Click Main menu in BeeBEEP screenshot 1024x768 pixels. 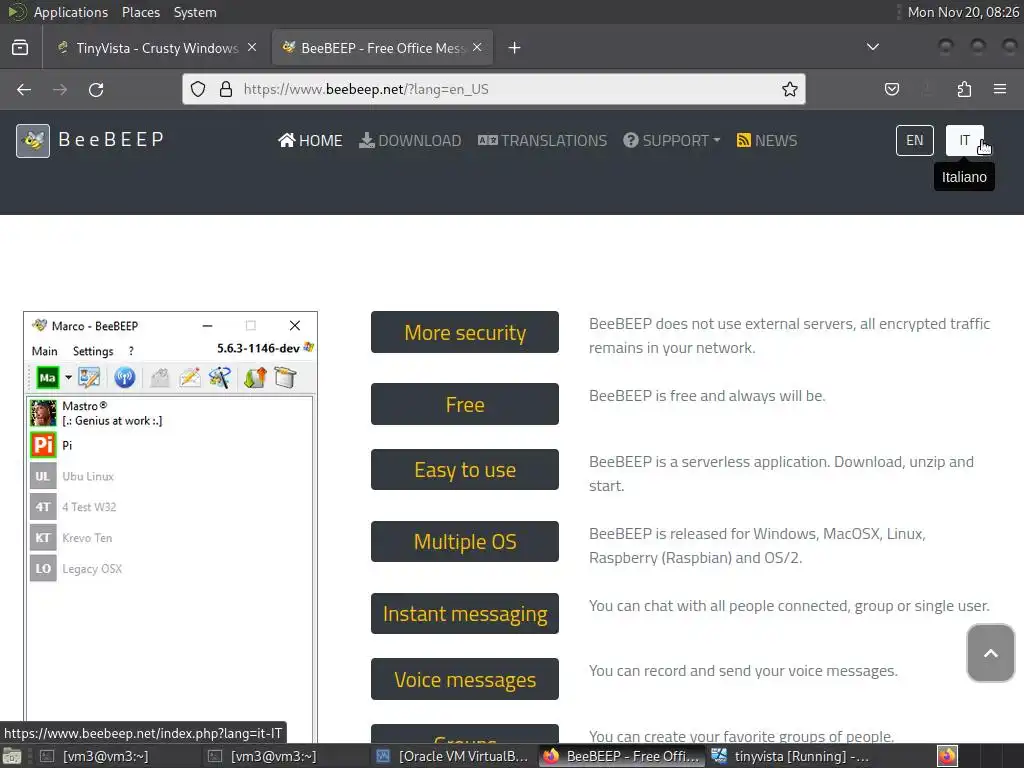(44, 351)
